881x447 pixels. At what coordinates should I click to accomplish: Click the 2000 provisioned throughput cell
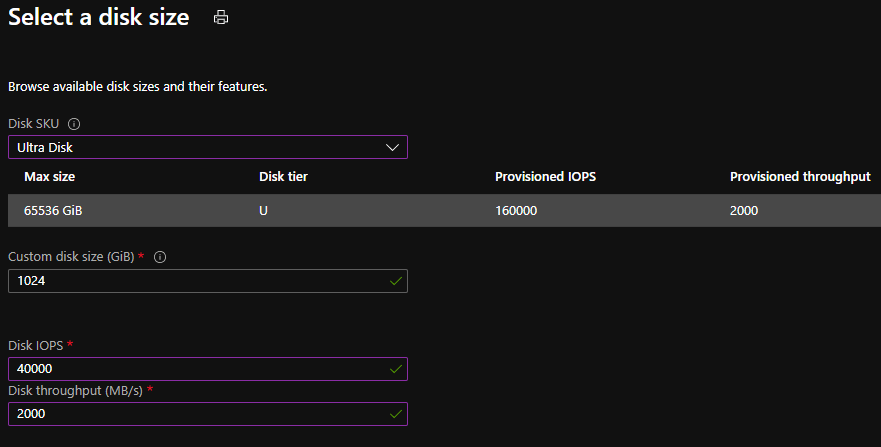tap(744, 210)
